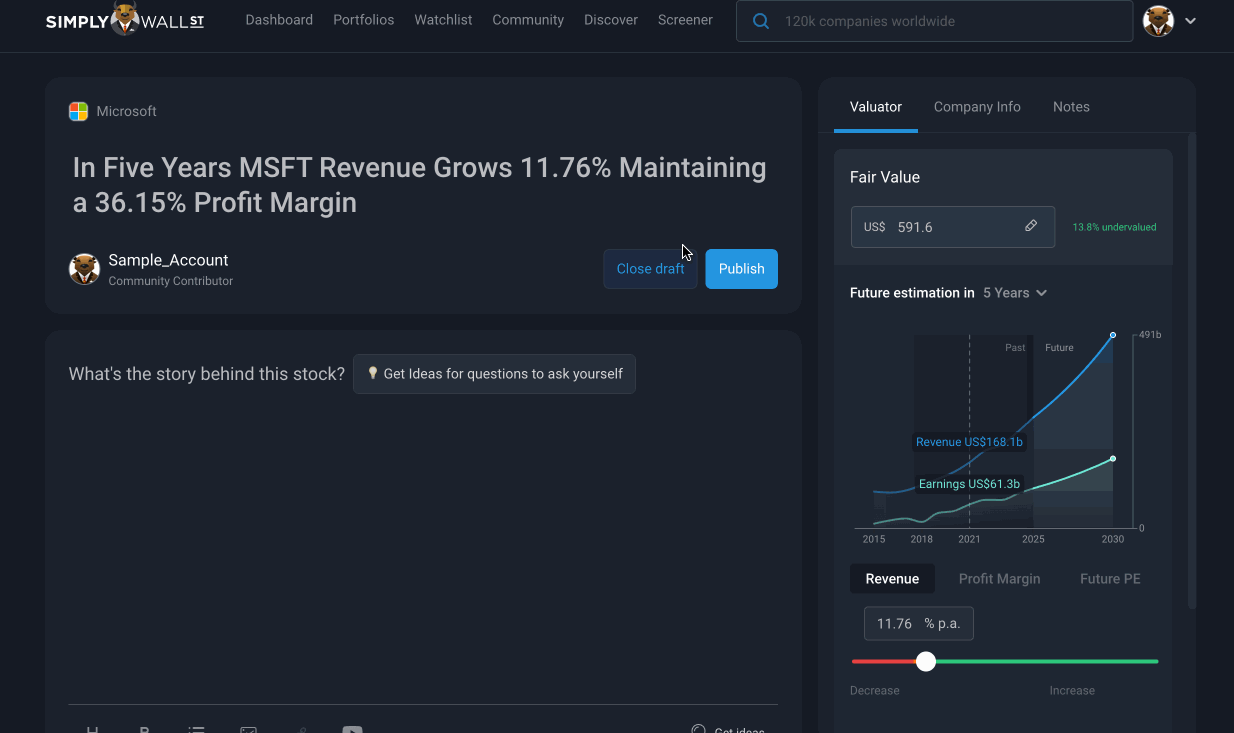Get Ideas for questions to ask yourself
This screenshot has width=1234, height=733.
click(494, 374)
